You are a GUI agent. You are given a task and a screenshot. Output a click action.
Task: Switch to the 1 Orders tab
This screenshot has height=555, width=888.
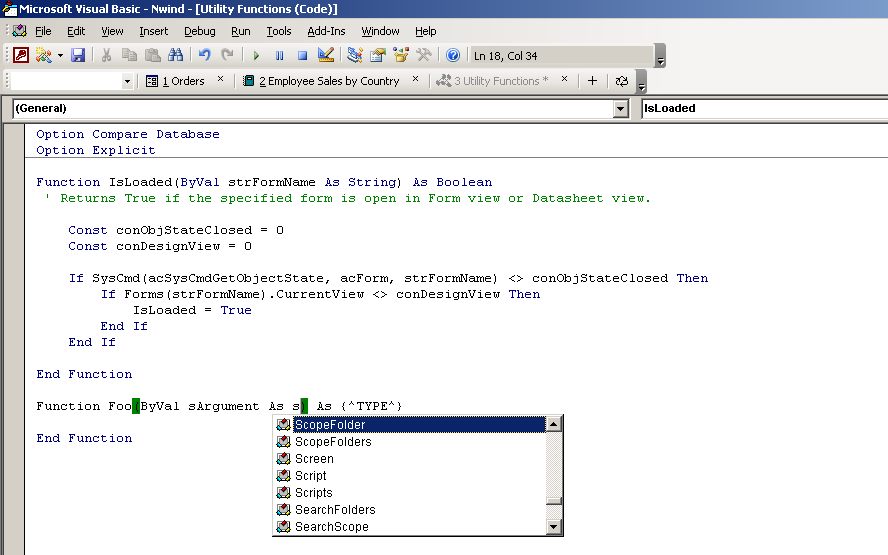click(x=176, y=81)
